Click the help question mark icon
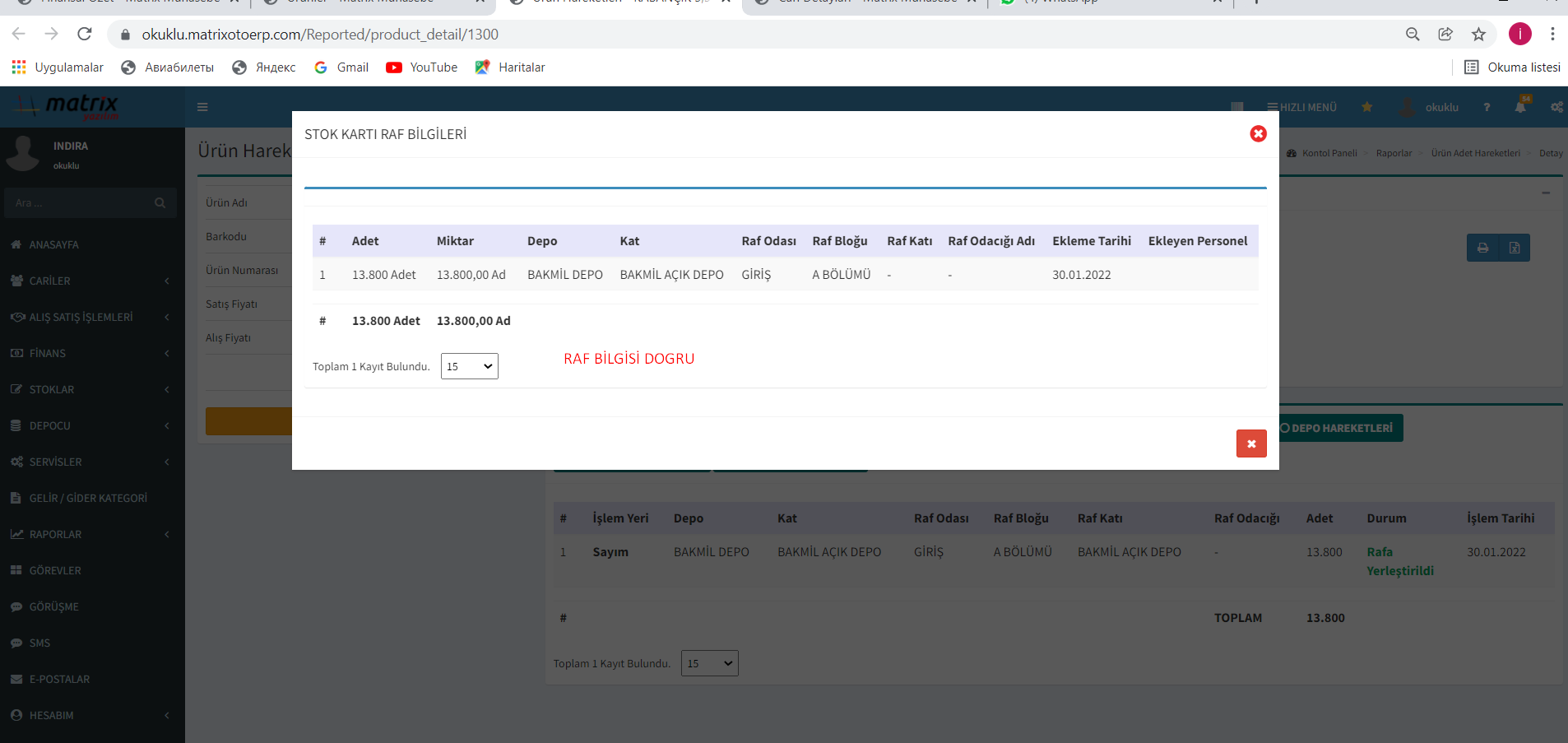Viewport: 1568px width, 743px height. (x=1487, y=107)
